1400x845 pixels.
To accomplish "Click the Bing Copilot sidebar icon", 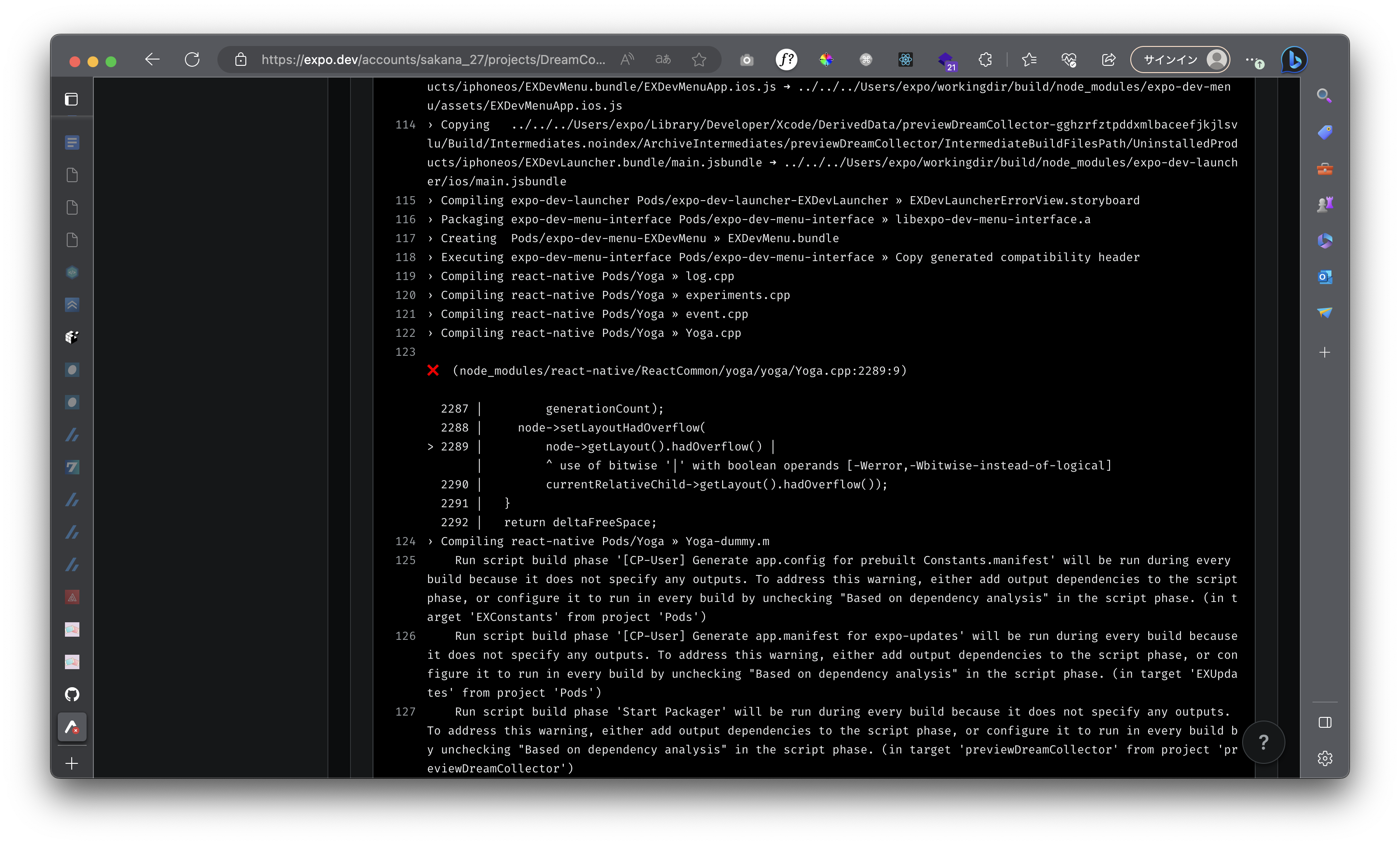I will [1294, 60].
